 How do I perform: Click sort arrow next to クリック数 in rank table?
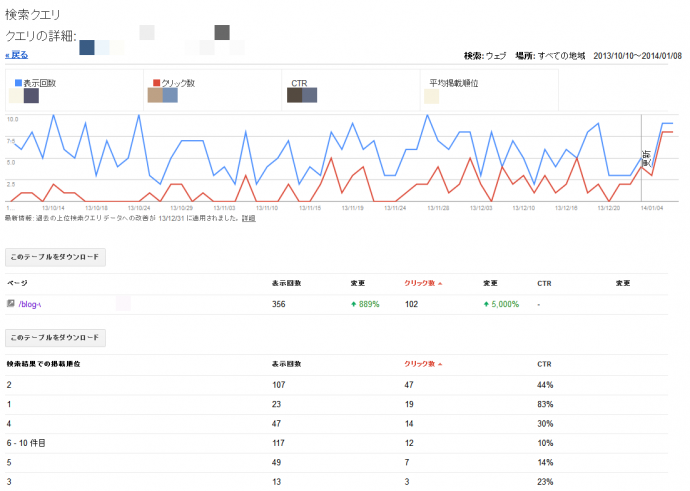pos(440,364)
